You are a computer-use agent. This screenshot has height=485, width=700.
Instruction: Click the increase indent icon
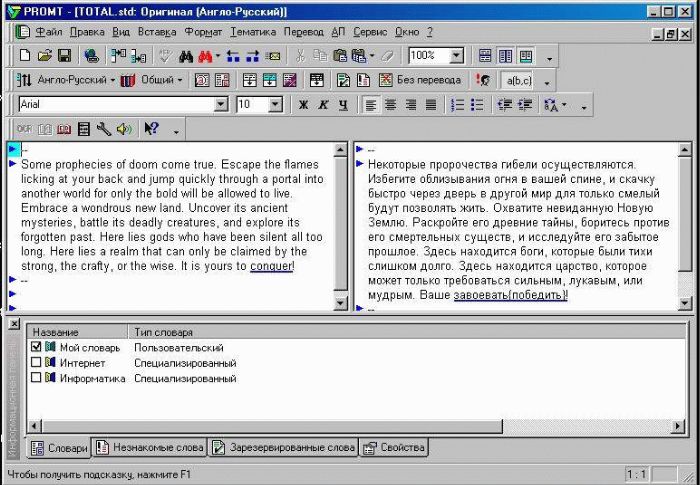pos(525,105)
